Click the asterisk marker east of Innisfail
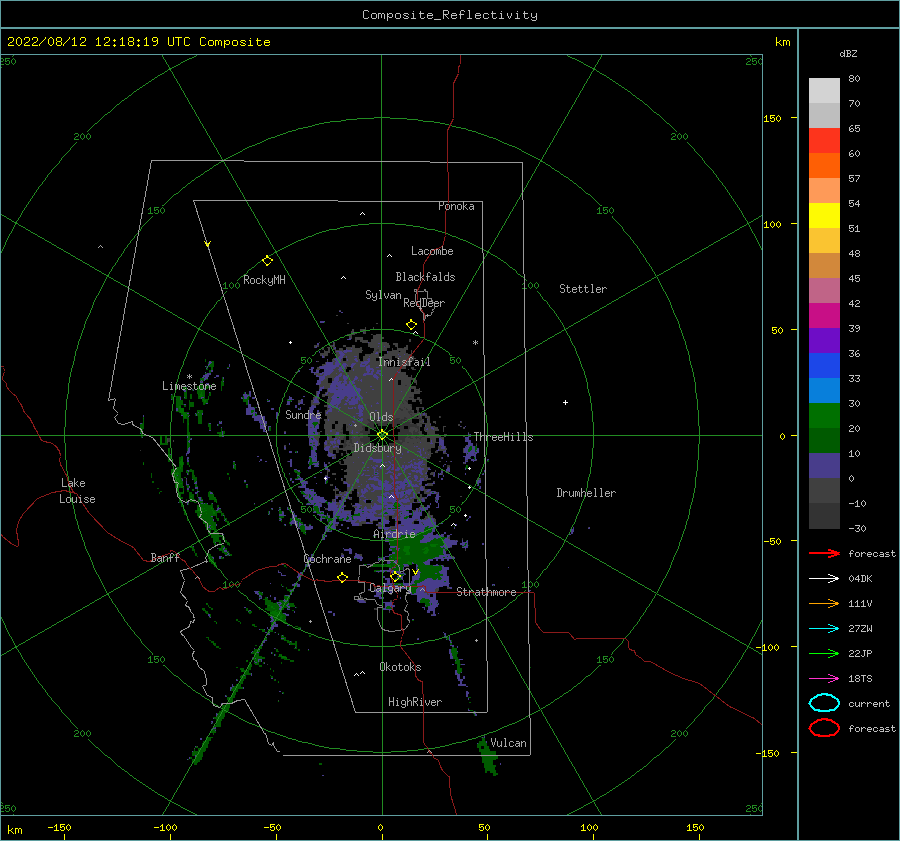This screenshot has width=900, height=841. (x=475, y=343)
